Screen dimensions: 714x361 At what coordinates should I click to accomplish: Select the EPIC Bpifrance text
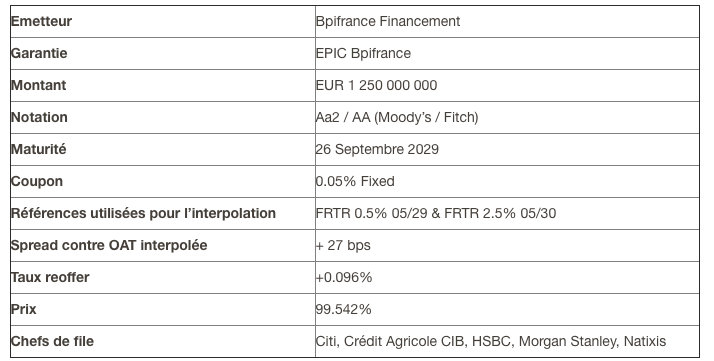pos(363,53)
